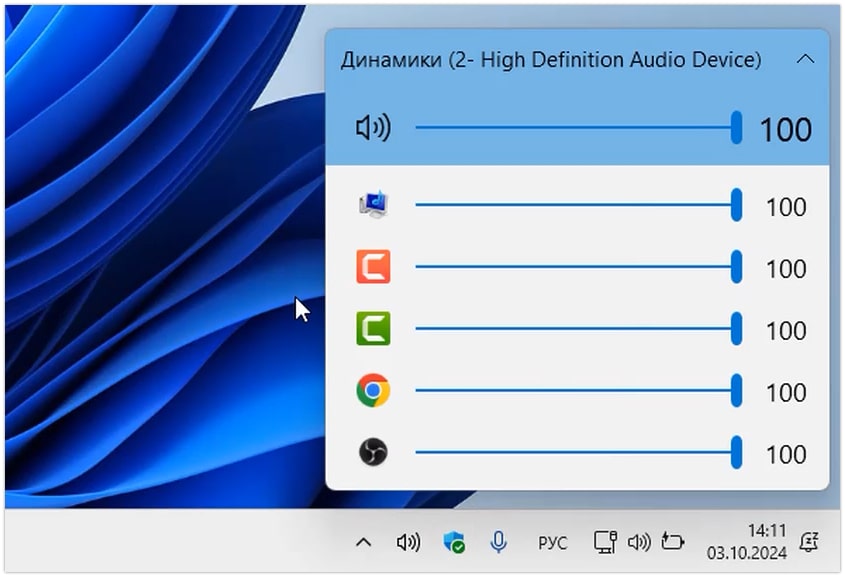This screenshot has height=577, width=845.
Task: Click the blue microphone tray icon
Action: 498,542
